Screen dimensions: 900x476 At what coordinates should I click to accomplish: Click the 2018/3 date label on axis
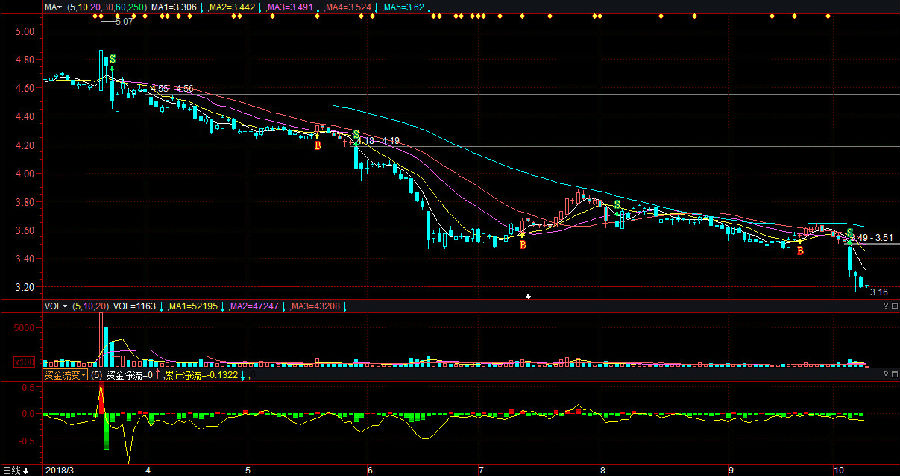(x=62, y=468)
